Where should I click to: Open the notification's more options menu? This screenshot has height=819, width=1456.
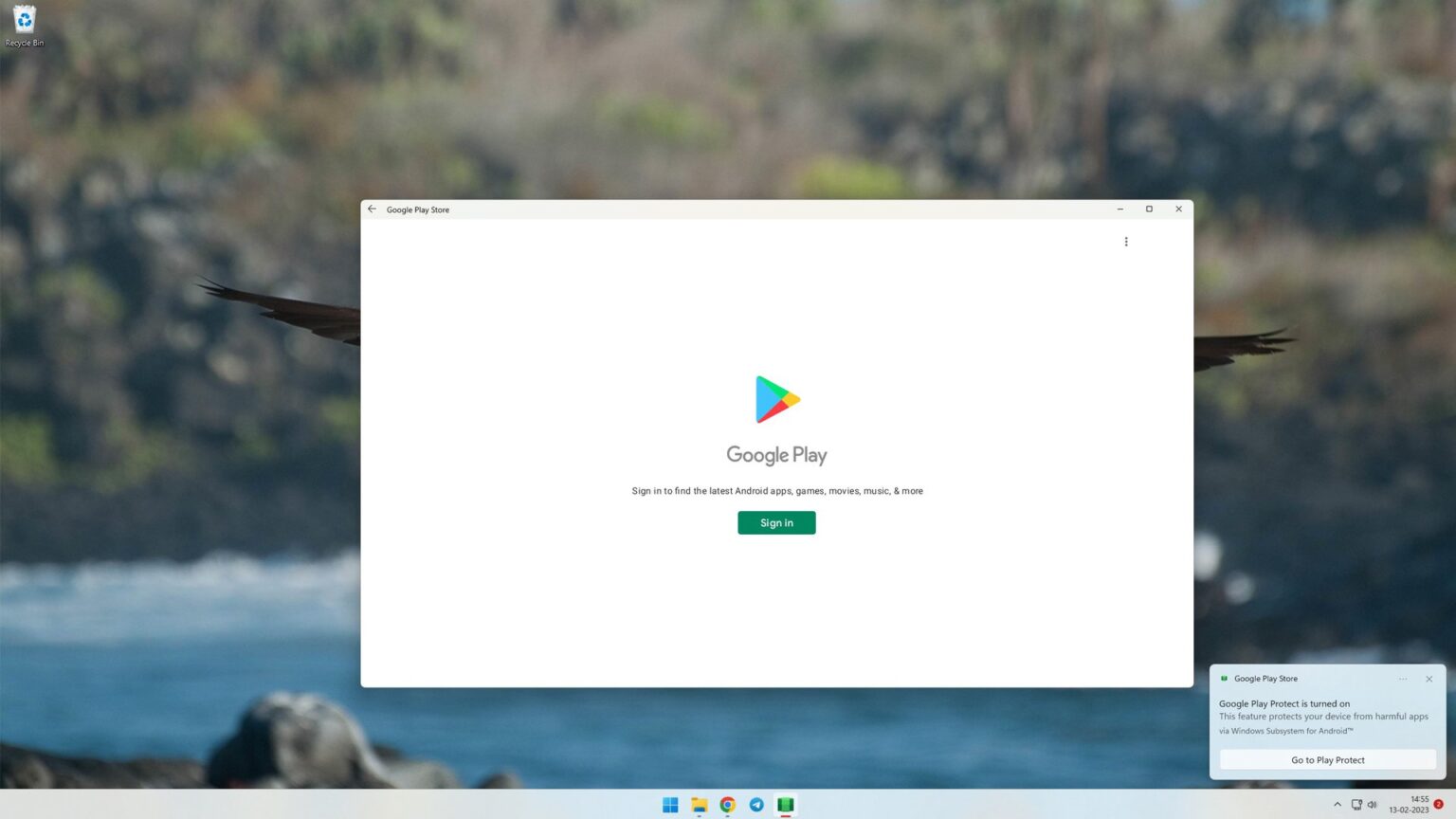click(1402, 679)
